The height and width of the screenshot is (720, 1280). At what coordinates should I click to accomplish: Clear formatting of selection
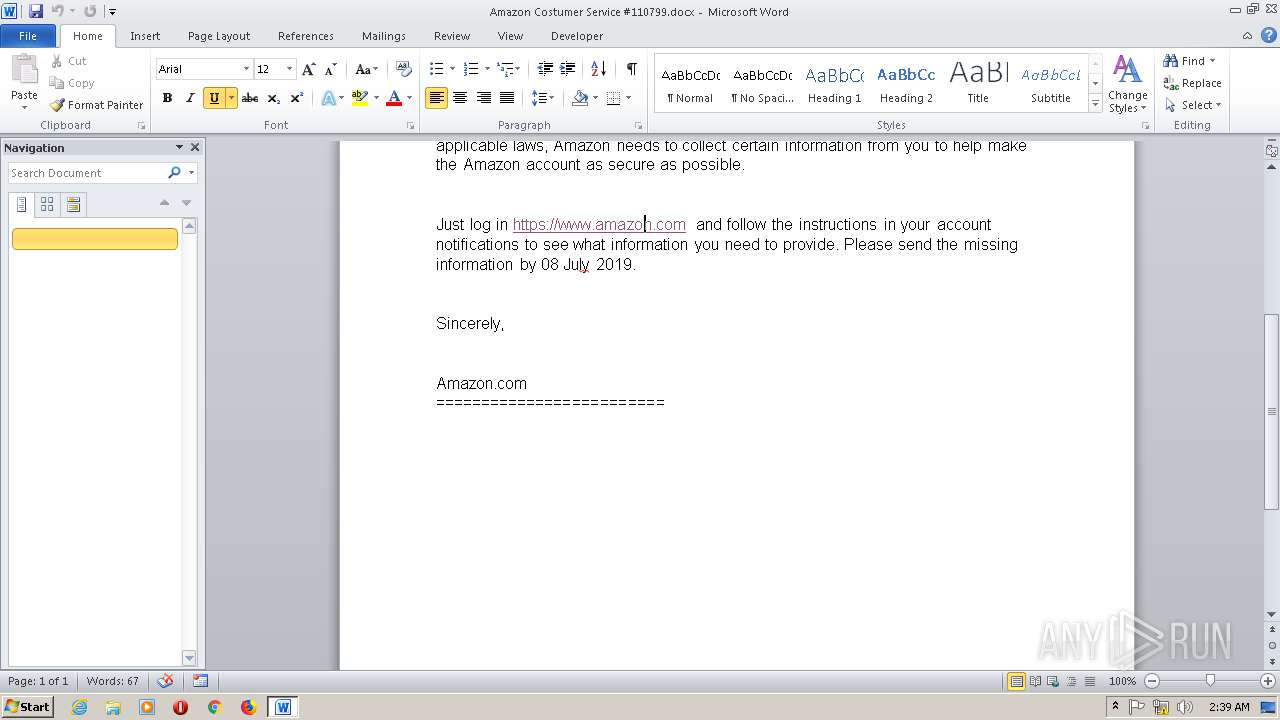(403, 69)
